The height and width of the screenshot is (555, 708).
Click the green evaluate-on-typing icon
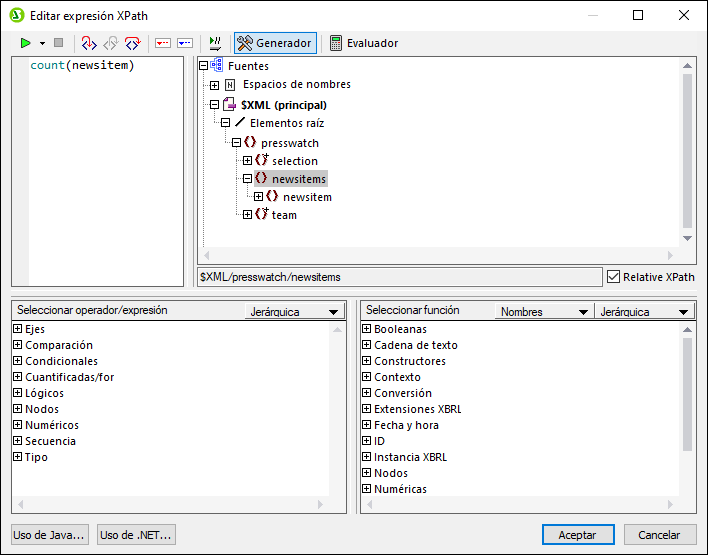pyautogui.click(x=215, y=43)
